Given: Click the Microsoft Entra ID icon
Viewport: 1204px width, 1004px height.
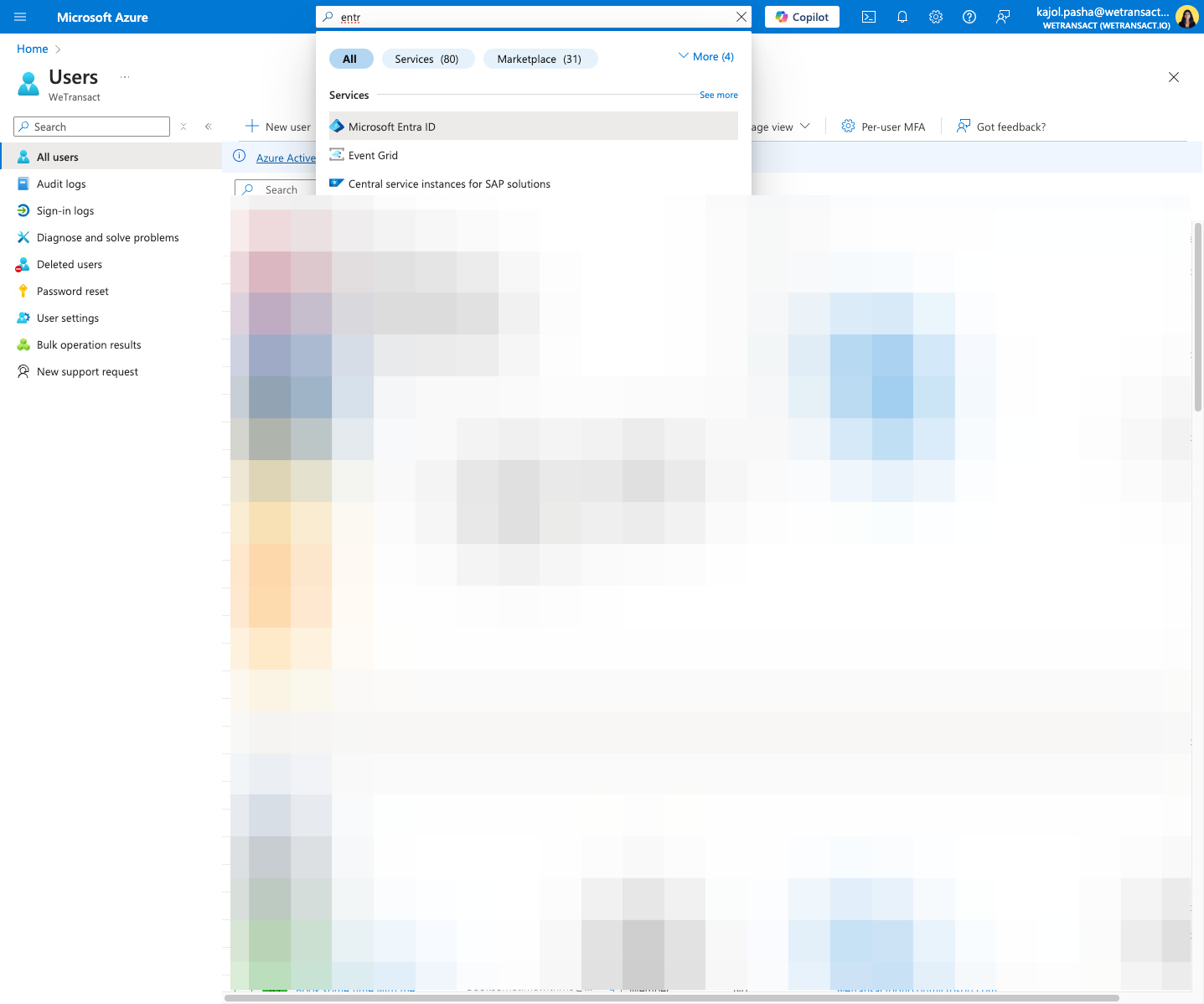Looking at the screenshot, I should [x=337, y=127].
